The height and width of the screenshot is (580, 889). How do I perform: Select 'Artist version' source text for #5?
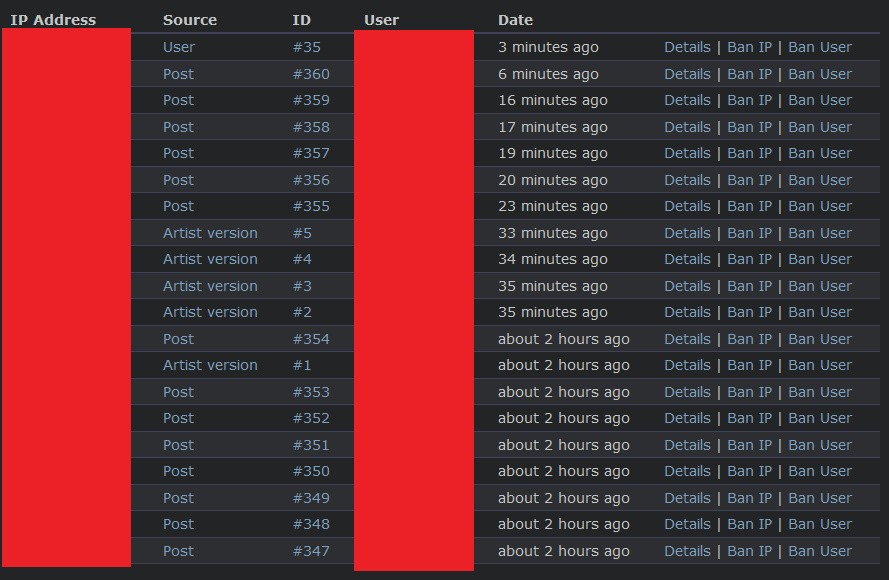click(210, 233)
